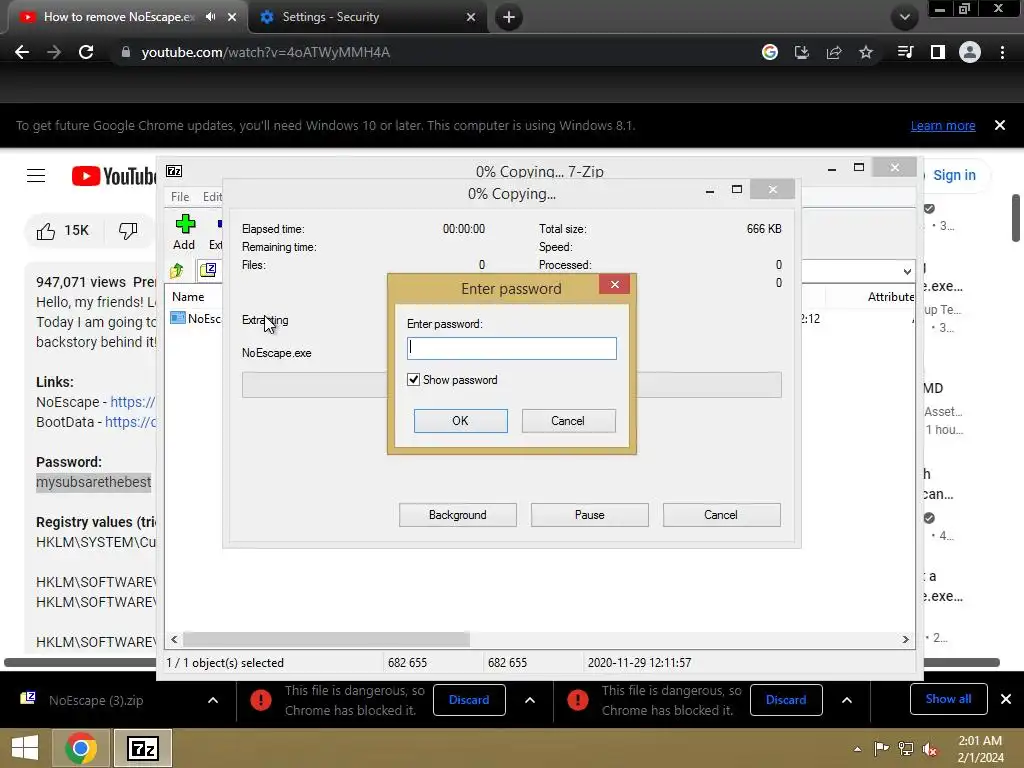
Task: Click the highlighted mysubsarethebest password text
Action: click(x=93, y=483)
